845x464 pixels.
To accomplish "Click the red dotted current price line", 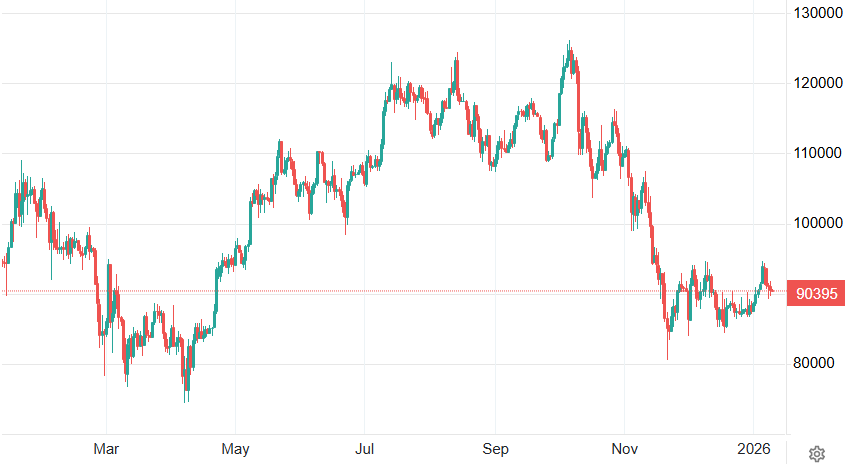I will click(400, 291).
